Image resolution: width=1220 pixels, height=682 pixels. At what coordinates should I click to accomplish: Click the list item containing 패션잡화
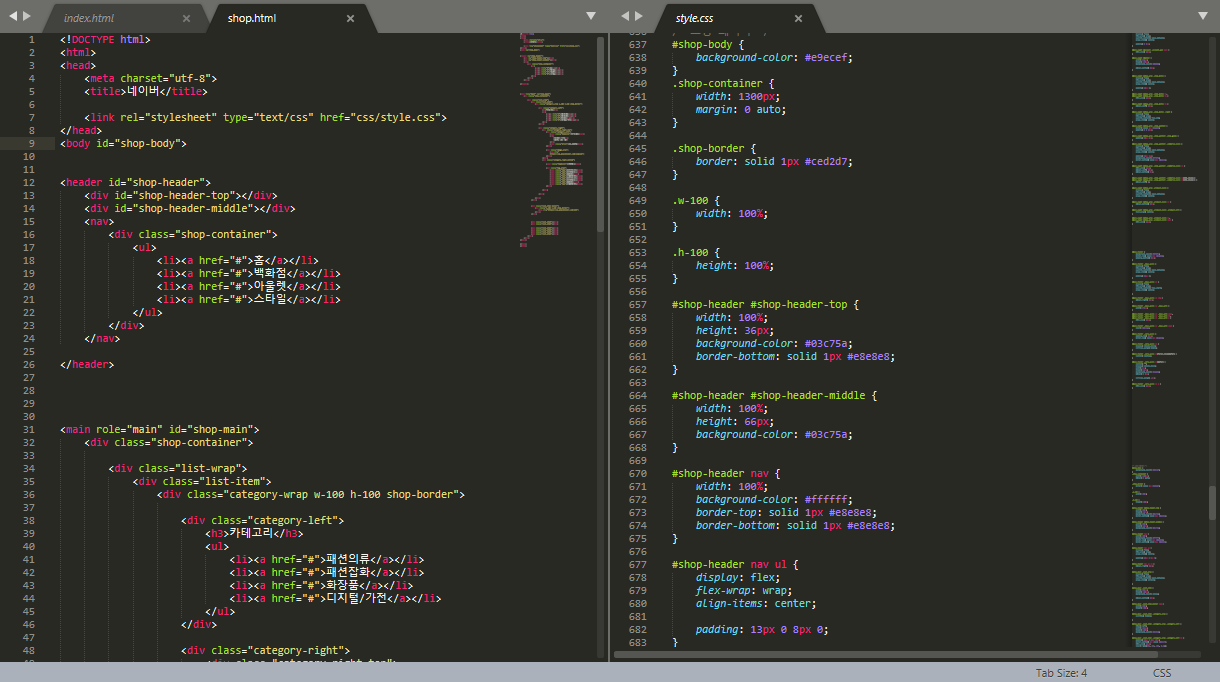click(326, 572)
